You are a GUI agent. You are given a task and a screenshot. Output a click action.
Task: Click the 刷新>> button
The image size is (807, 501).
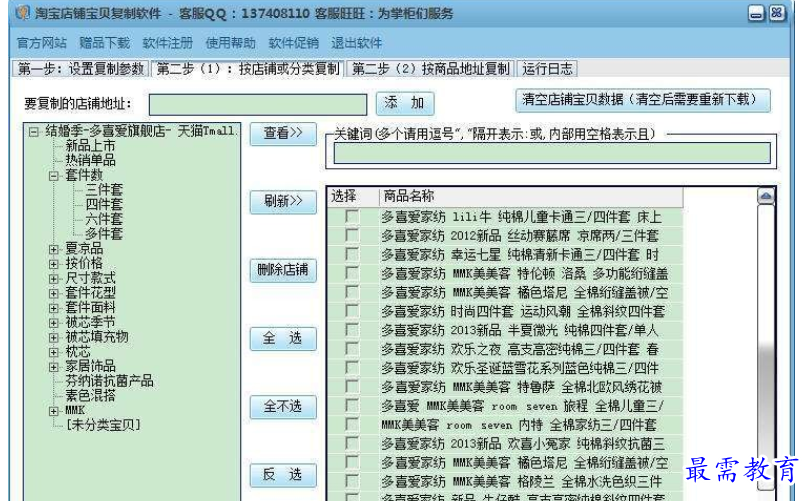283,202
